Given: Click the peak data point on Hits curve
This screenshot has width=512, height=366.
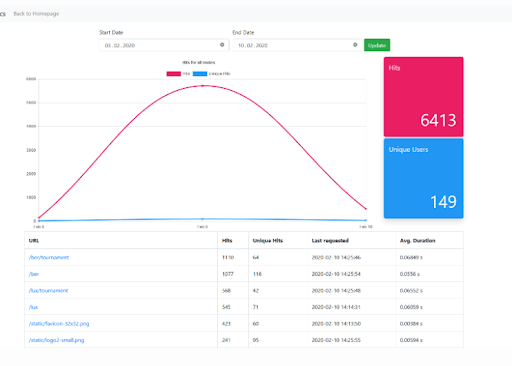Looking at the screenshot, I should click(202, 86).
